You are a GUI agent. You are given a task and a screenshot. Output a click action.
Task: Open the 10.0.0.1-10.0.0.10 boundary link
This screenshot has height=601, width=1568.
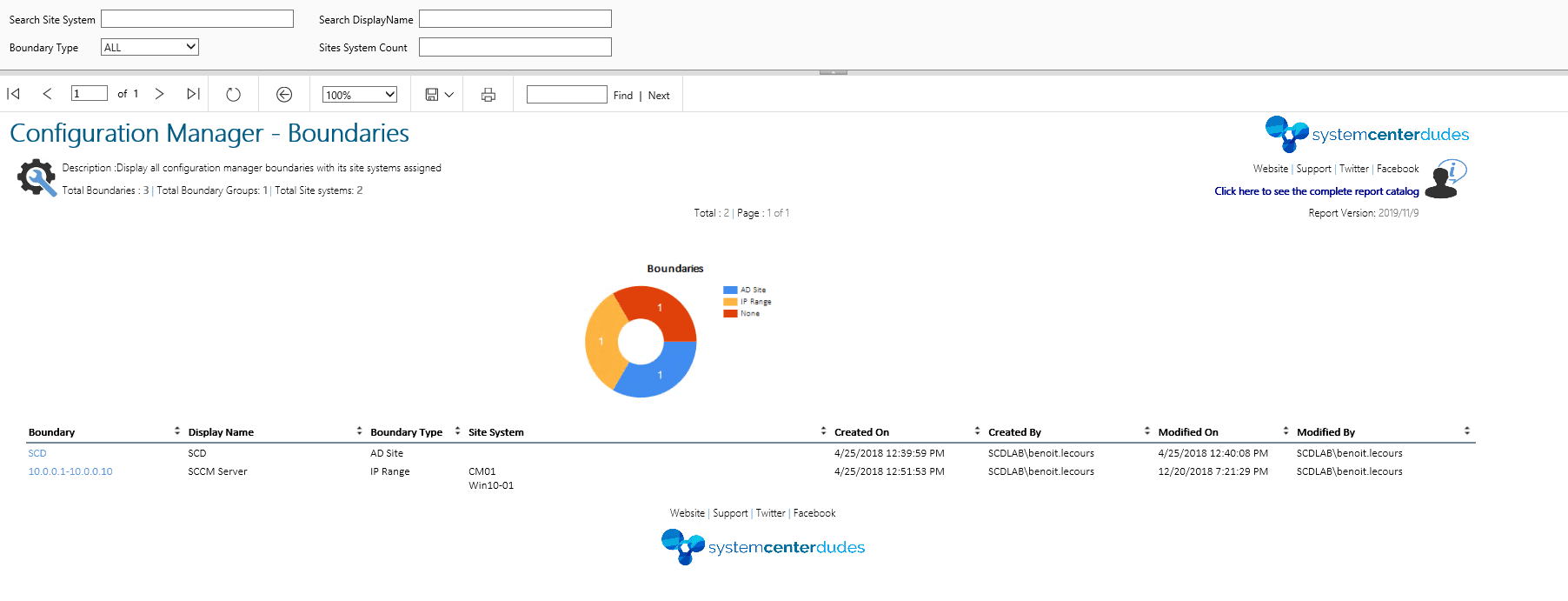(x=70, y=471)
